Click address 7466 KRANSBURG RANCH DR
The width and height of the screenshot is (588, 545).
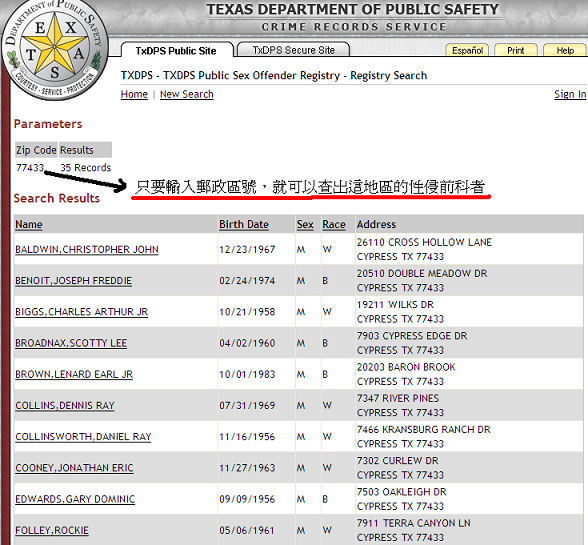click(x=424, y=429)
